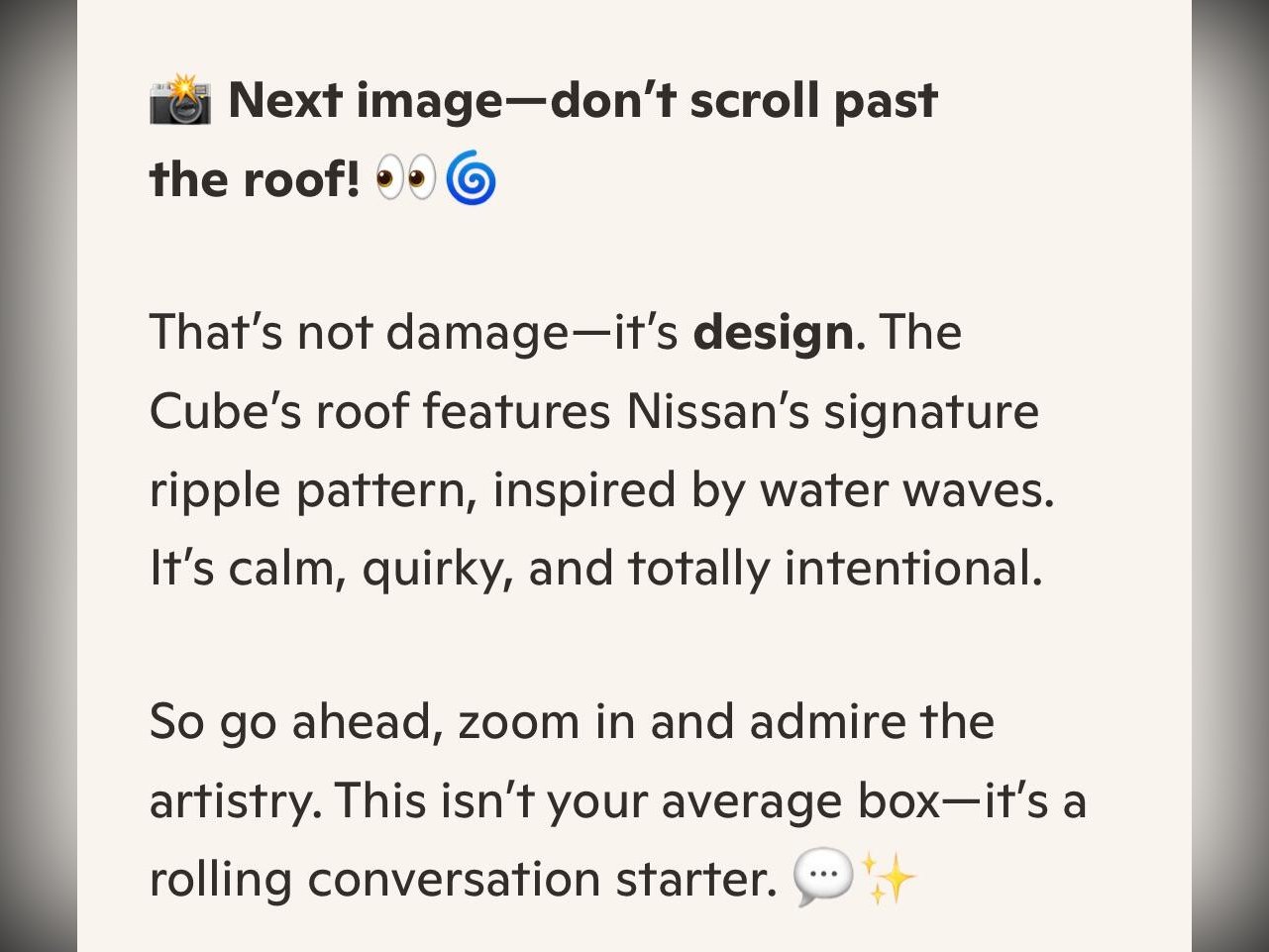Screen dimensions: 1269x952
Task: Click the words "That's not damage"
Action: tap(359, 332)
